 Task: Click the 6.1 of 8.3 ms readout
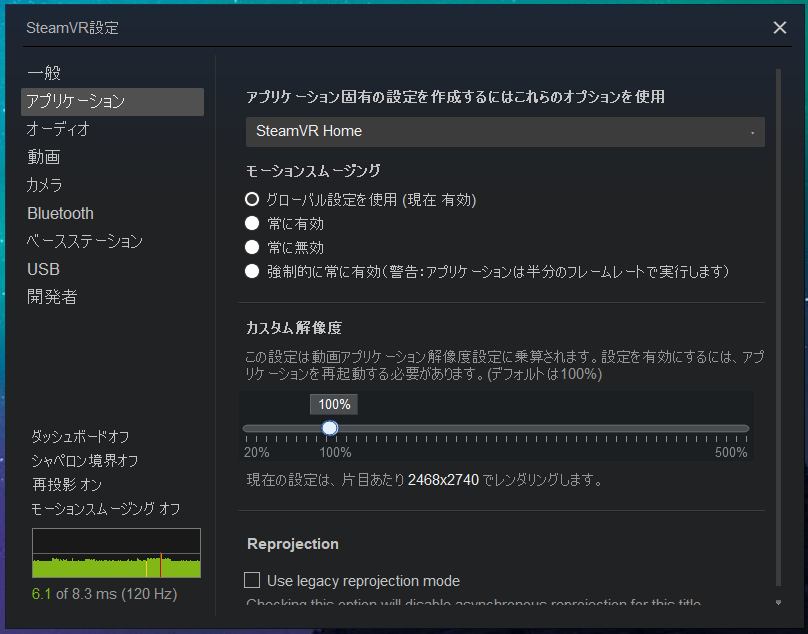click(105, 594)
